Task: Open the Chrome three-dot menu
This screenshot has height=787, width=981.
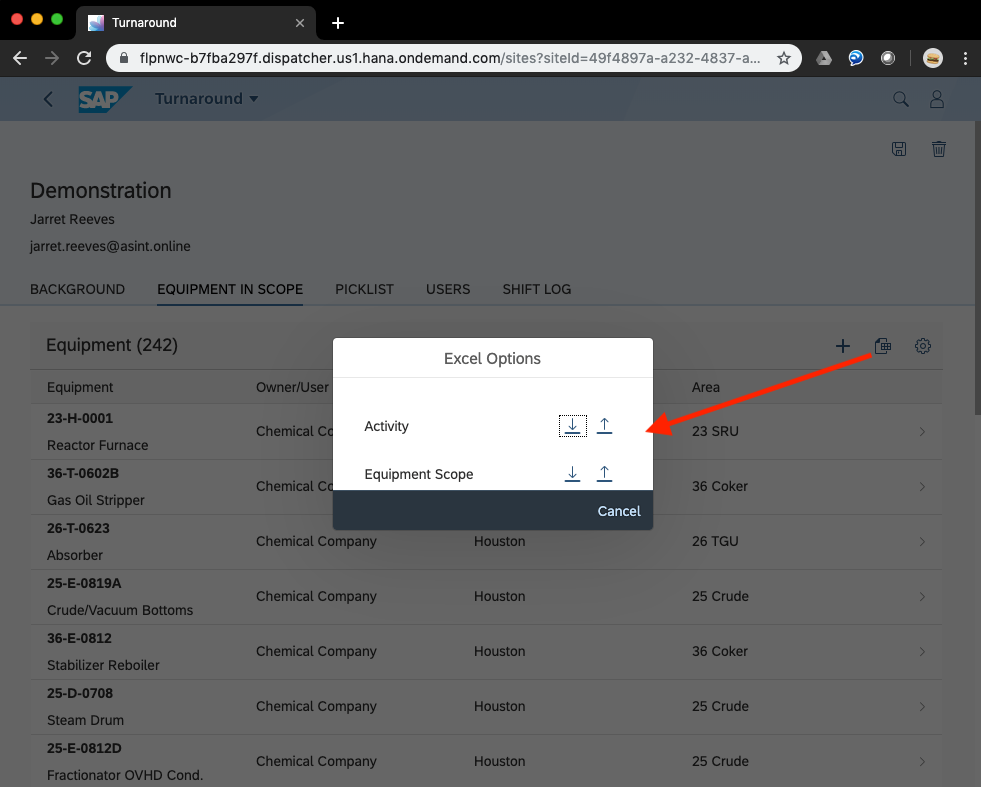Action: click(965, 58)
